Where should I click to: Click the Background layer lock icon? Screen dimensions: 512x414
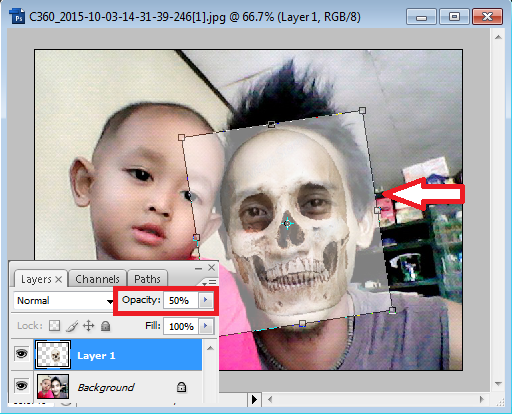[x=181, y=387]
